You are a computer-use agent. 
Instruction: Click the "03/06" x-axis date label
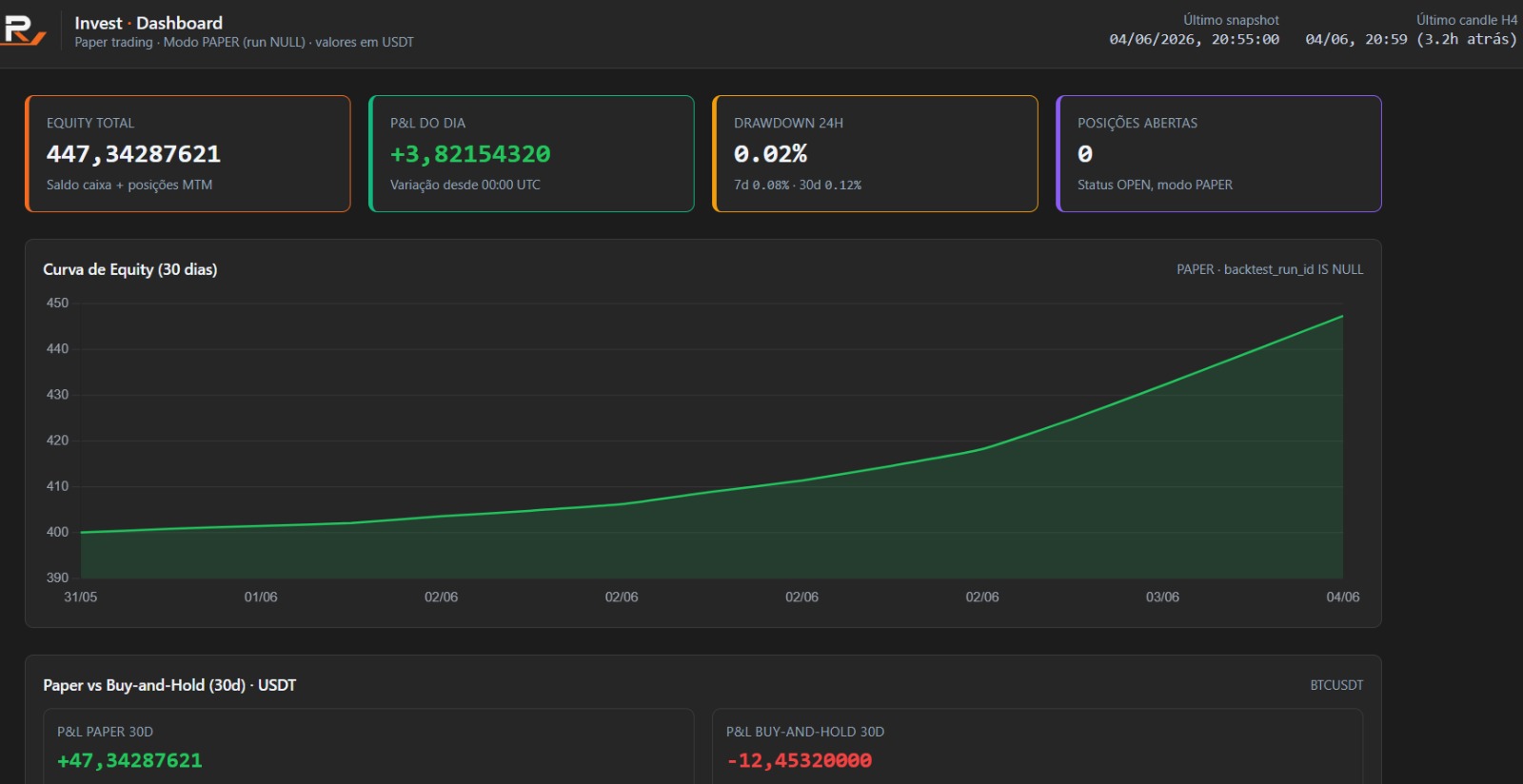tap(1162, 598)
